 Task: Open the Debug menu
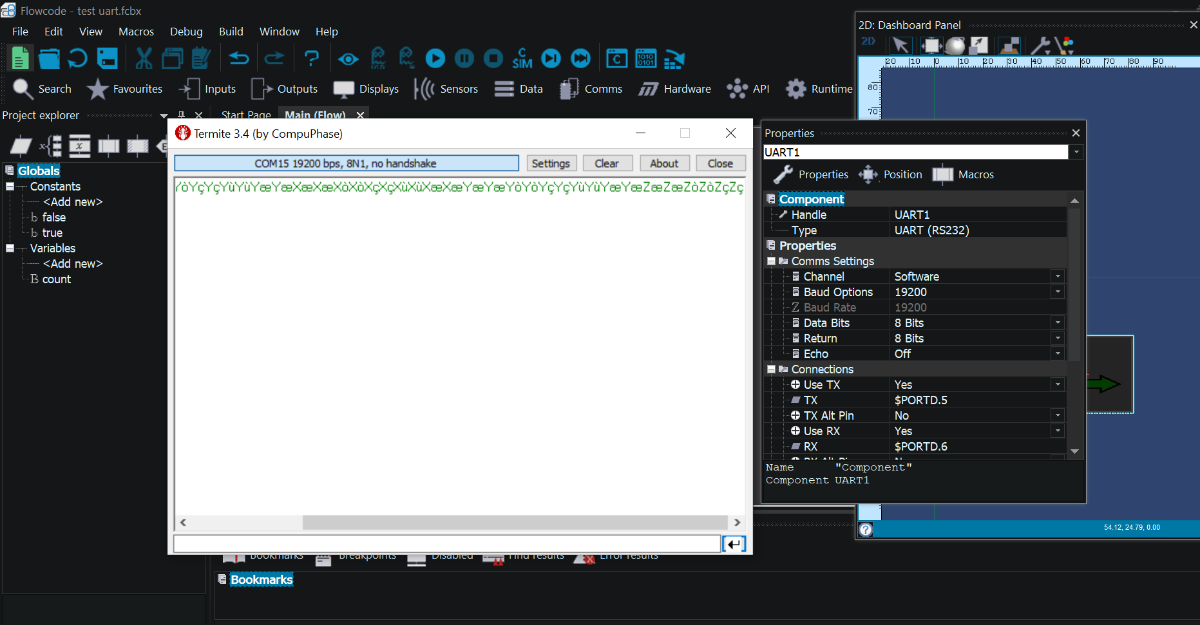[186, 32]
